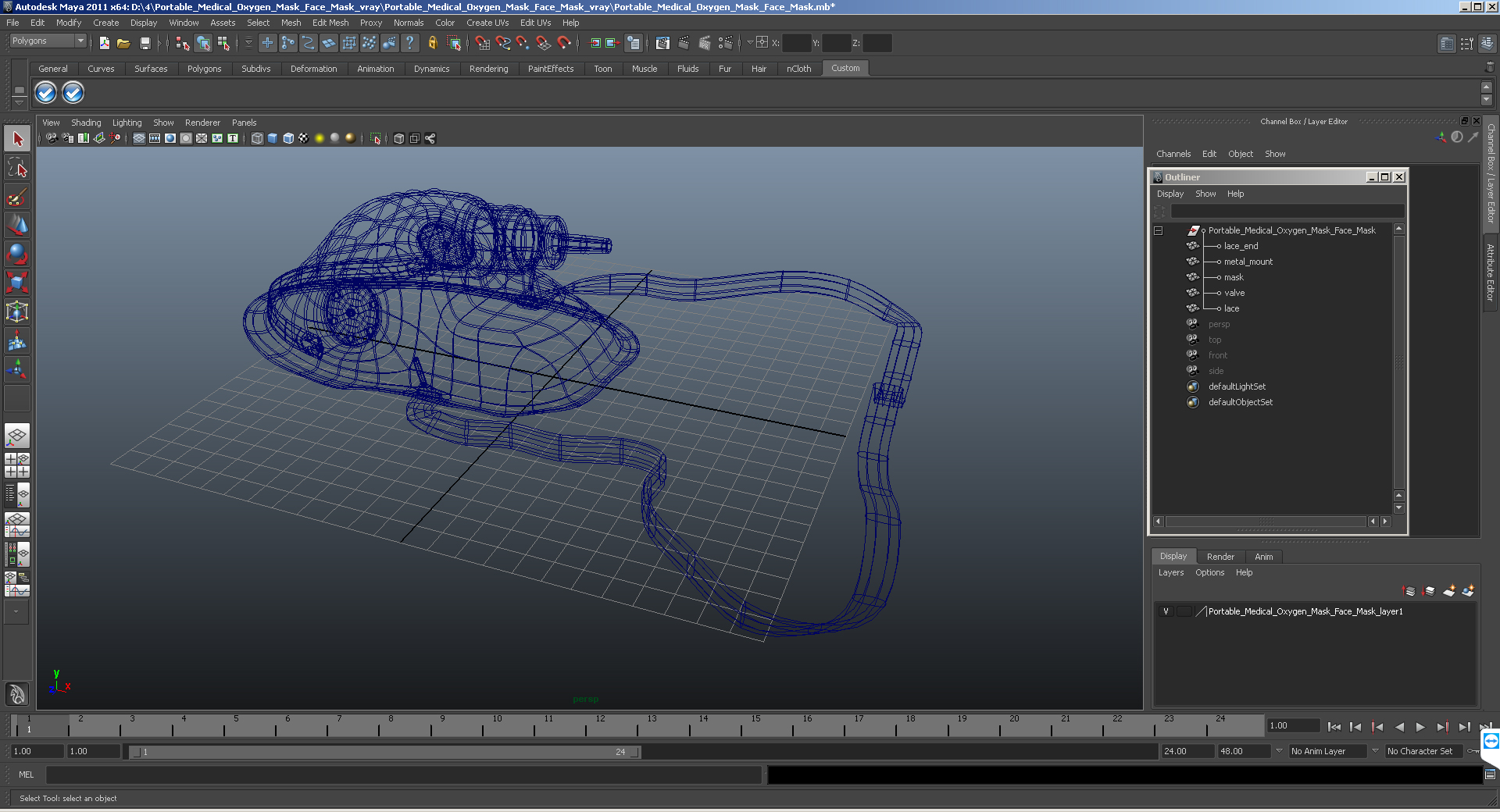1500x812 pixels.
Task: Switch to the Rendering shelf tab
Action: pyautogui.click(x=488, y=69)
